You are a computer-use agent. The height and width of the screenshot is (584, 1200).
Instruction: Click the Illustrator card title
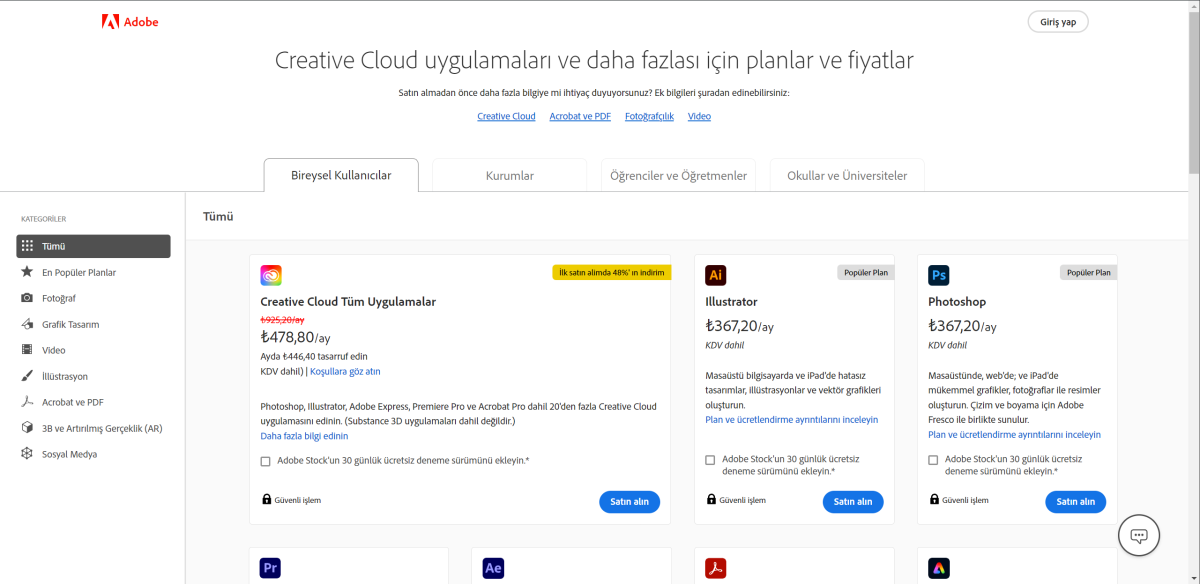point(731,302)
